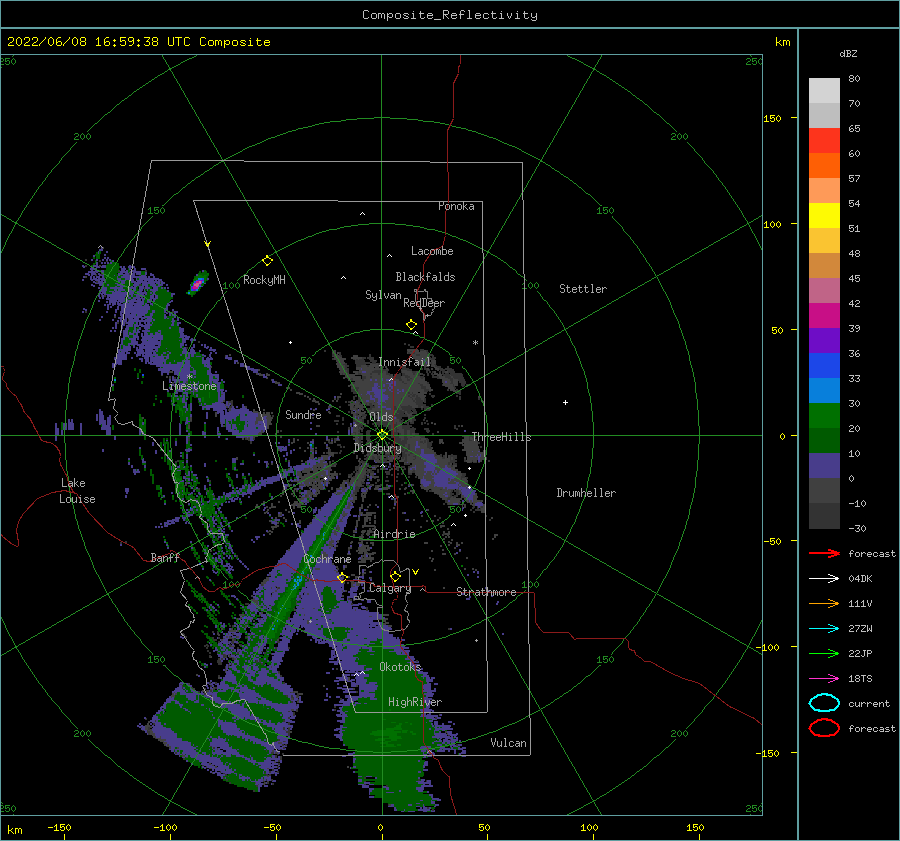Pick the purple 39-36 dBZ swatch
The height and width of the screenshot is (841, 900).
[824, 340]
